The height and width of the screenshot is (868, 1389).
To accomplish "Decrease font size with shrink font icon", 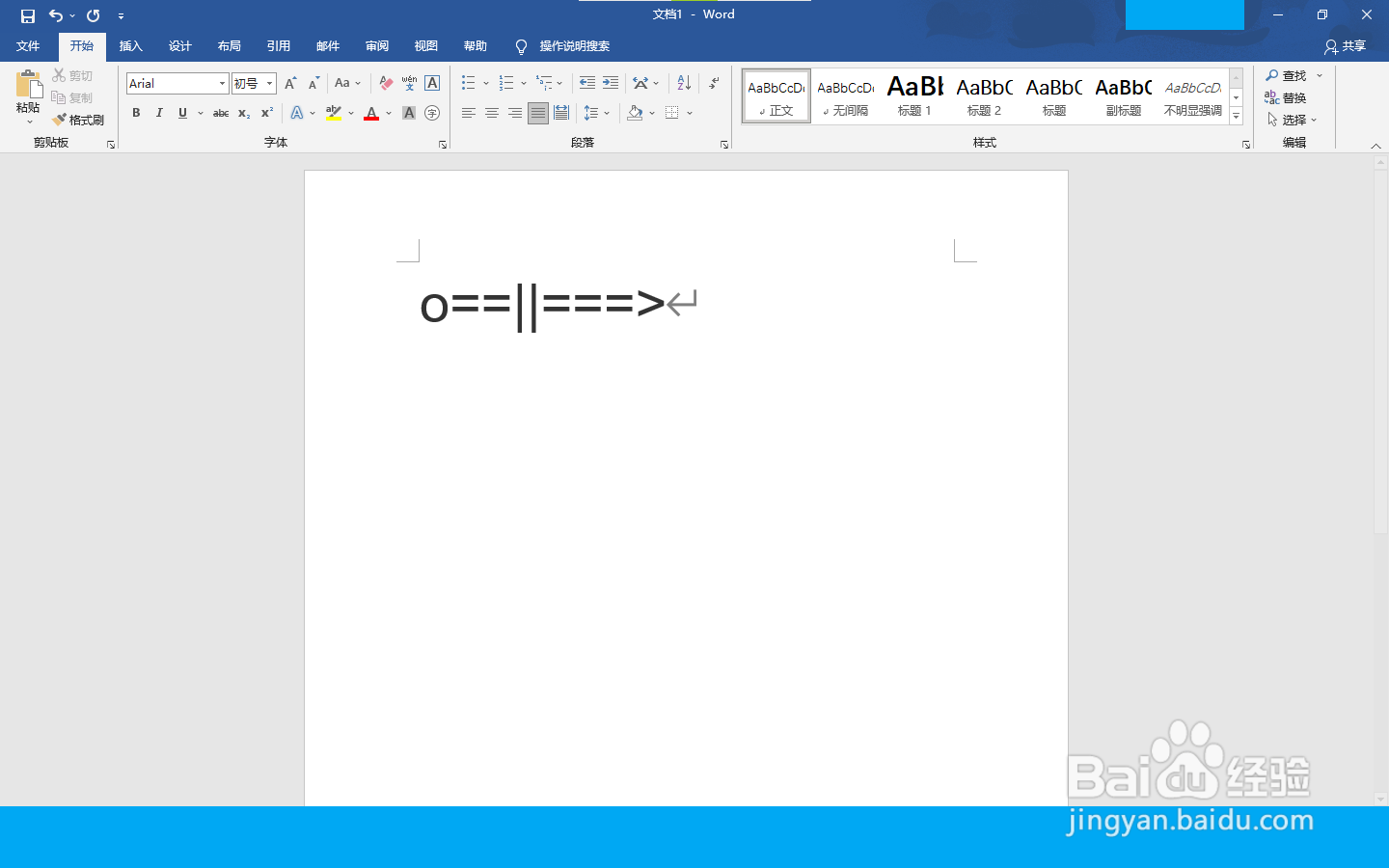I will click(313, 84).
